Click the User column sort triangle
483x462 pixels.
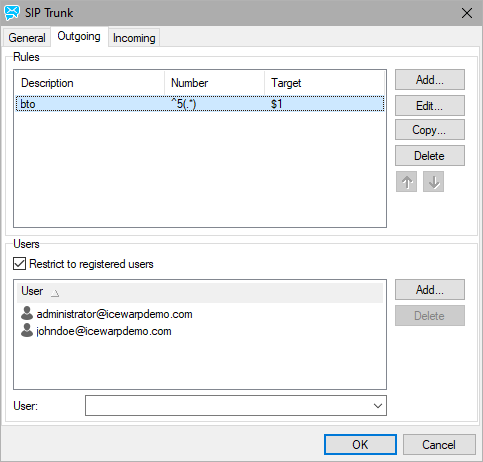coord(55,293)
